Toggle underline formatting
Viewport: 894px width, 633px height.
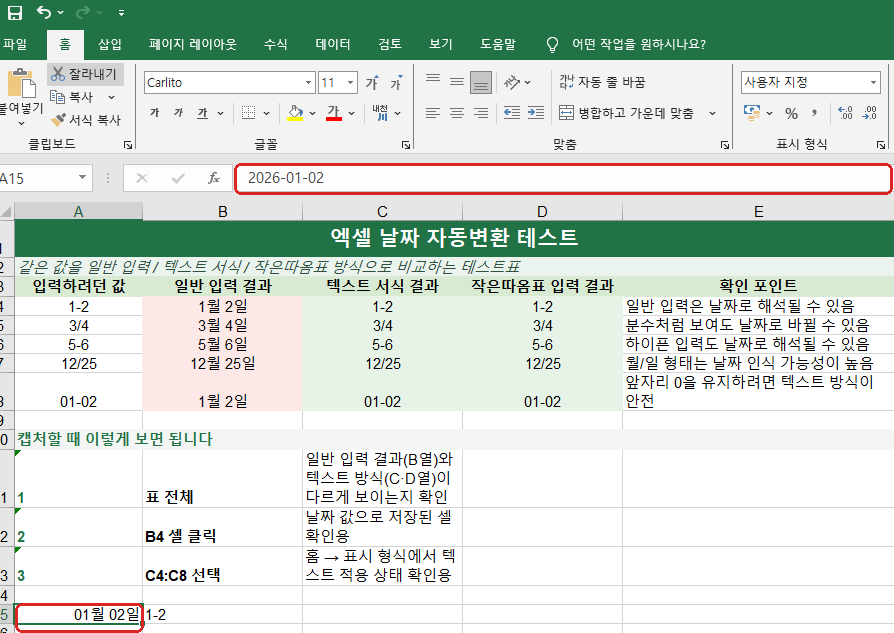(x=202, y=113)
